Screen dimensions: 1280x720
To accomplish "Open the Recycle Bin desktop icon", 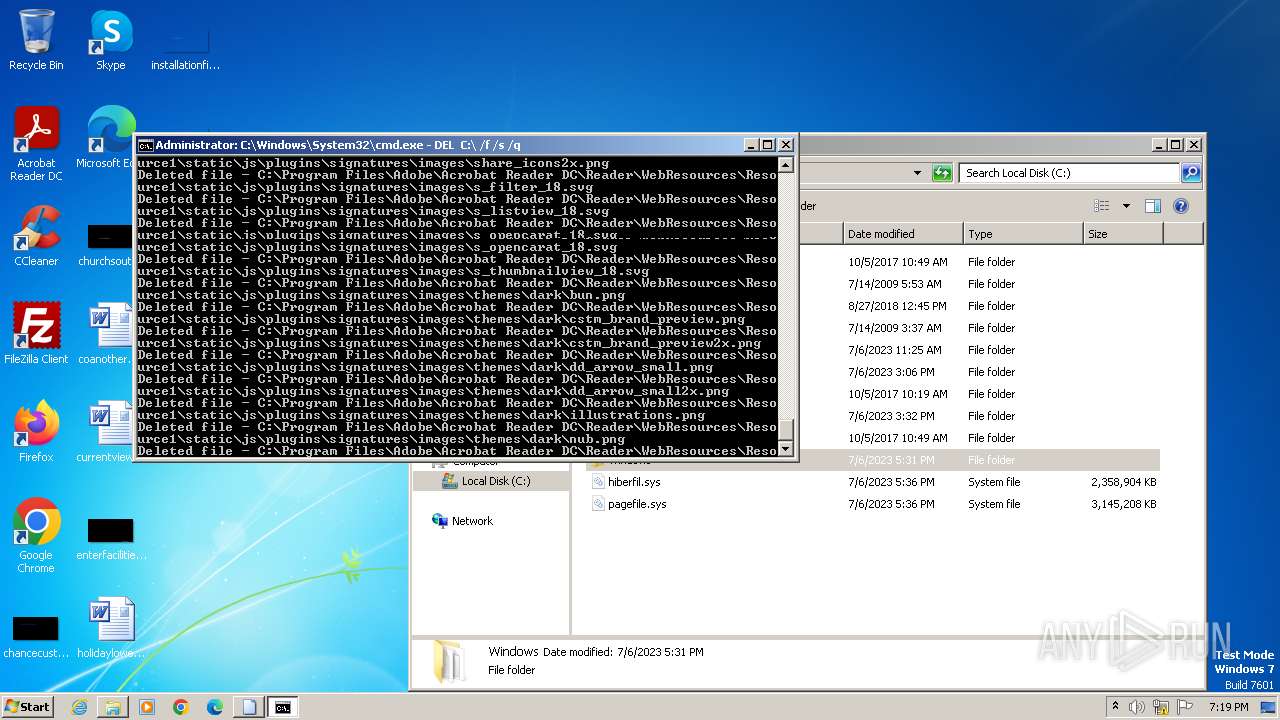I will 36,40.
